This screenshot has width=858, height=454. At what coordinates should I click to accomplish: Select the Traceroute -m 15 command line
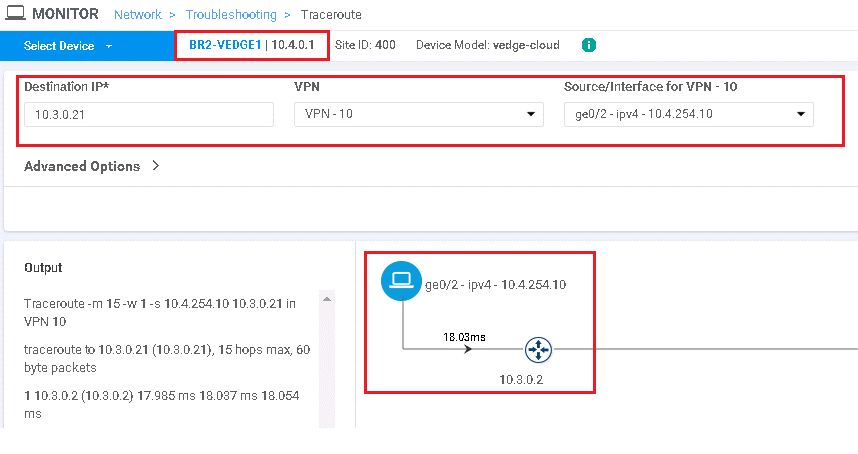coord(160,312)
